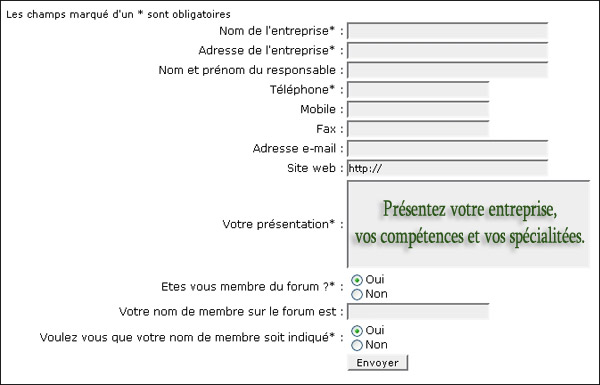Focus the Adresse e-mail field
The image size is (600, 385).
(447, 148)
